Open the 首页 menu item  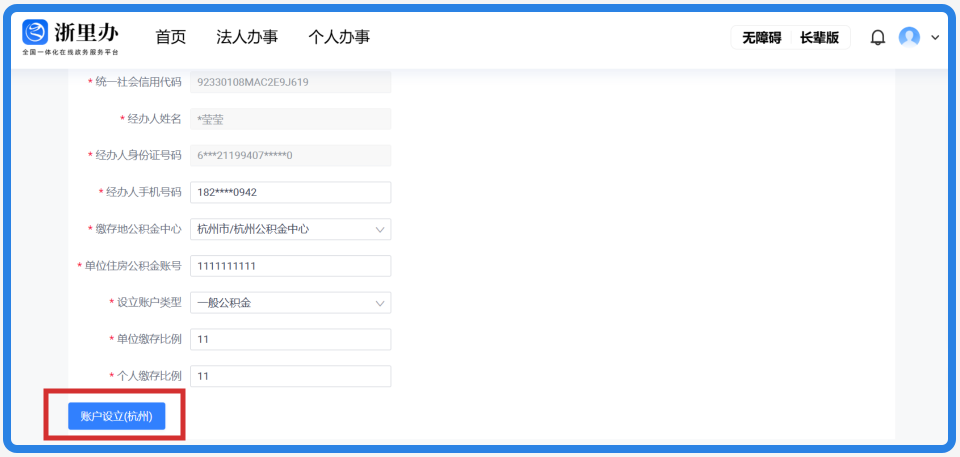tap(171, 37)
